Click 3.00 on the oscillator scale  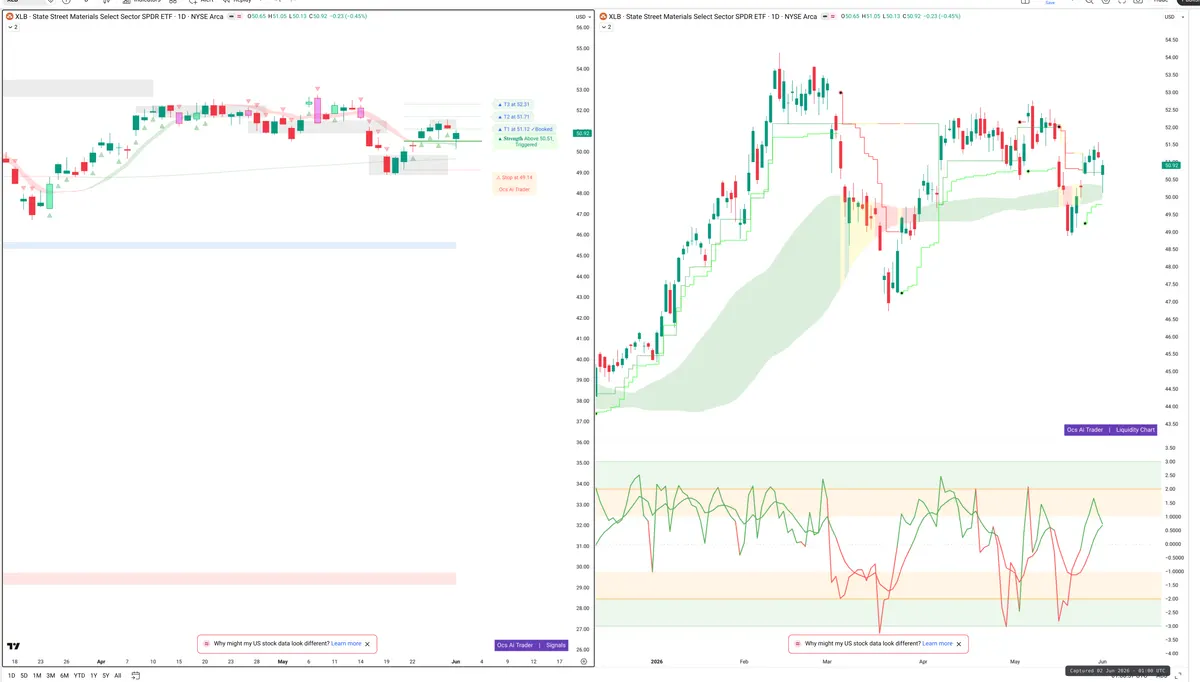click(x=1170, y=462)
